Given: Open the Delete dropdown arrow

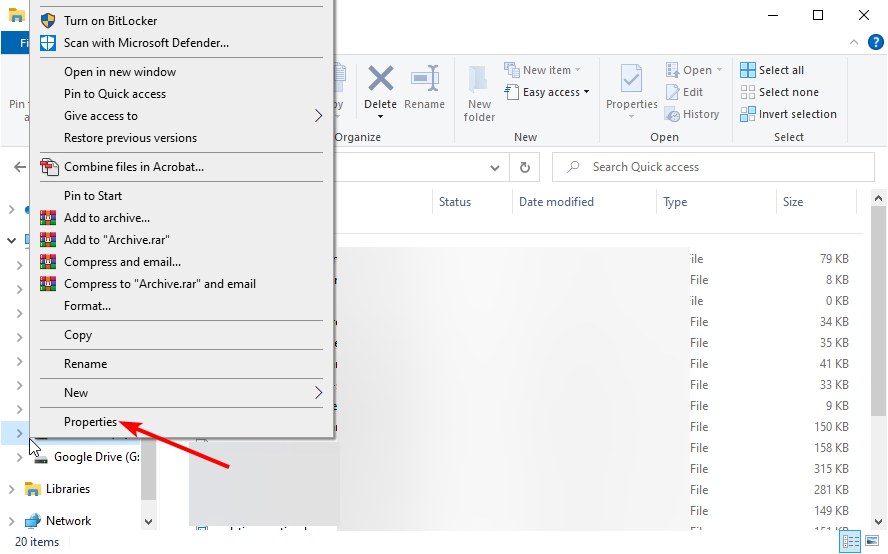Looking at the screenshot, I should coord(381,117).
